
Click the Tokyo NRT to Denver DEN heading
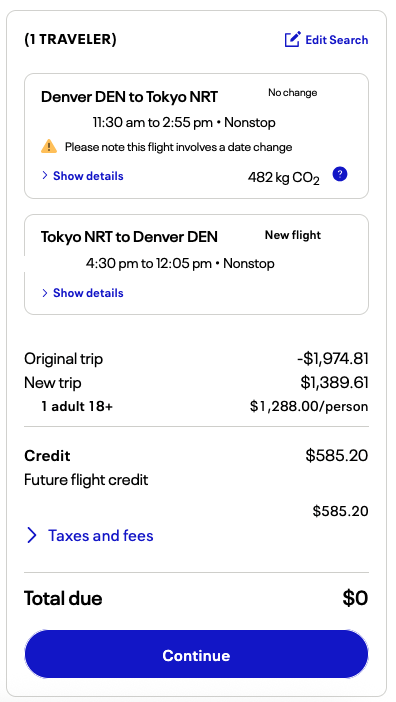point(129,237)
